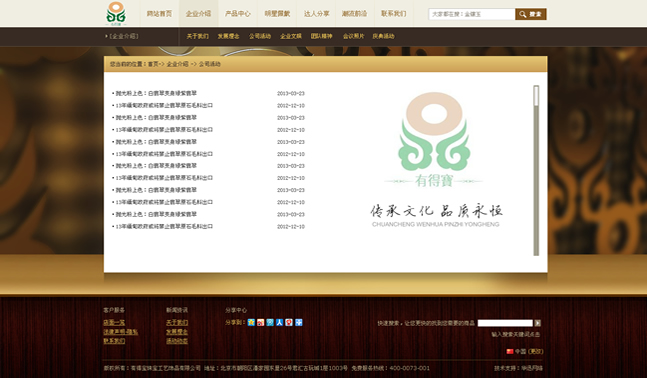The width and height of the screenshot is (647, 378).
Task: Go to 产品中心 in the top navigation
Action: point(238,14)
